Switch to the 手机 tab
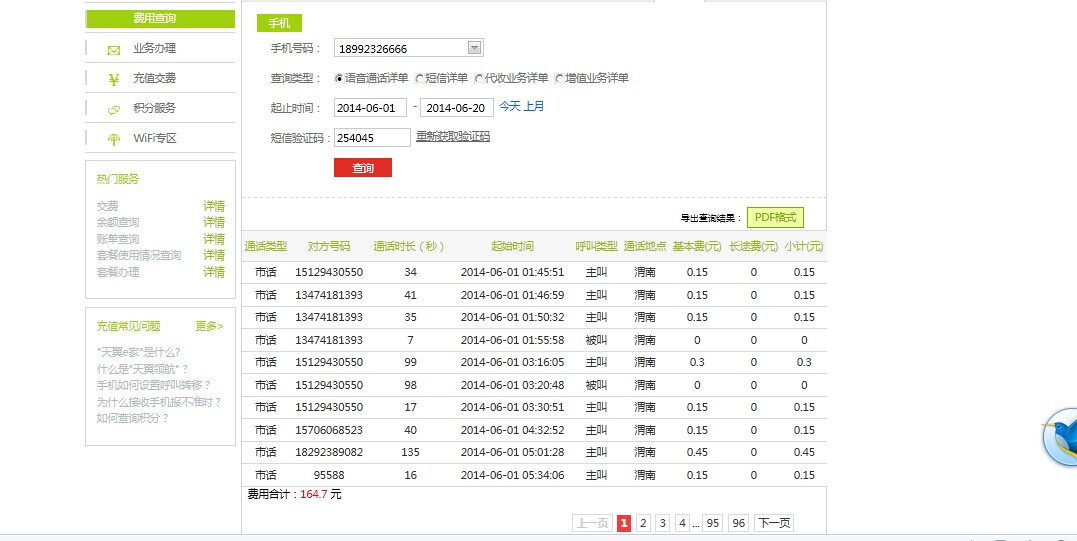This screenshot has height=541, width=1077. 279,23
